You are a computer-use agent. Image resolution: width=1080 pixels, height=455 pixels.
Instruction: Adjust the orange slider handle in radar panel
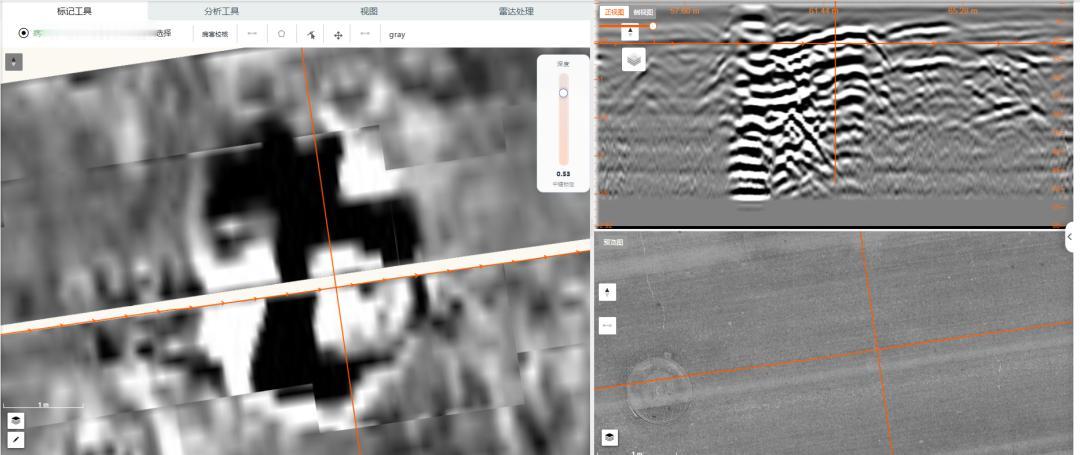(652, 26)
